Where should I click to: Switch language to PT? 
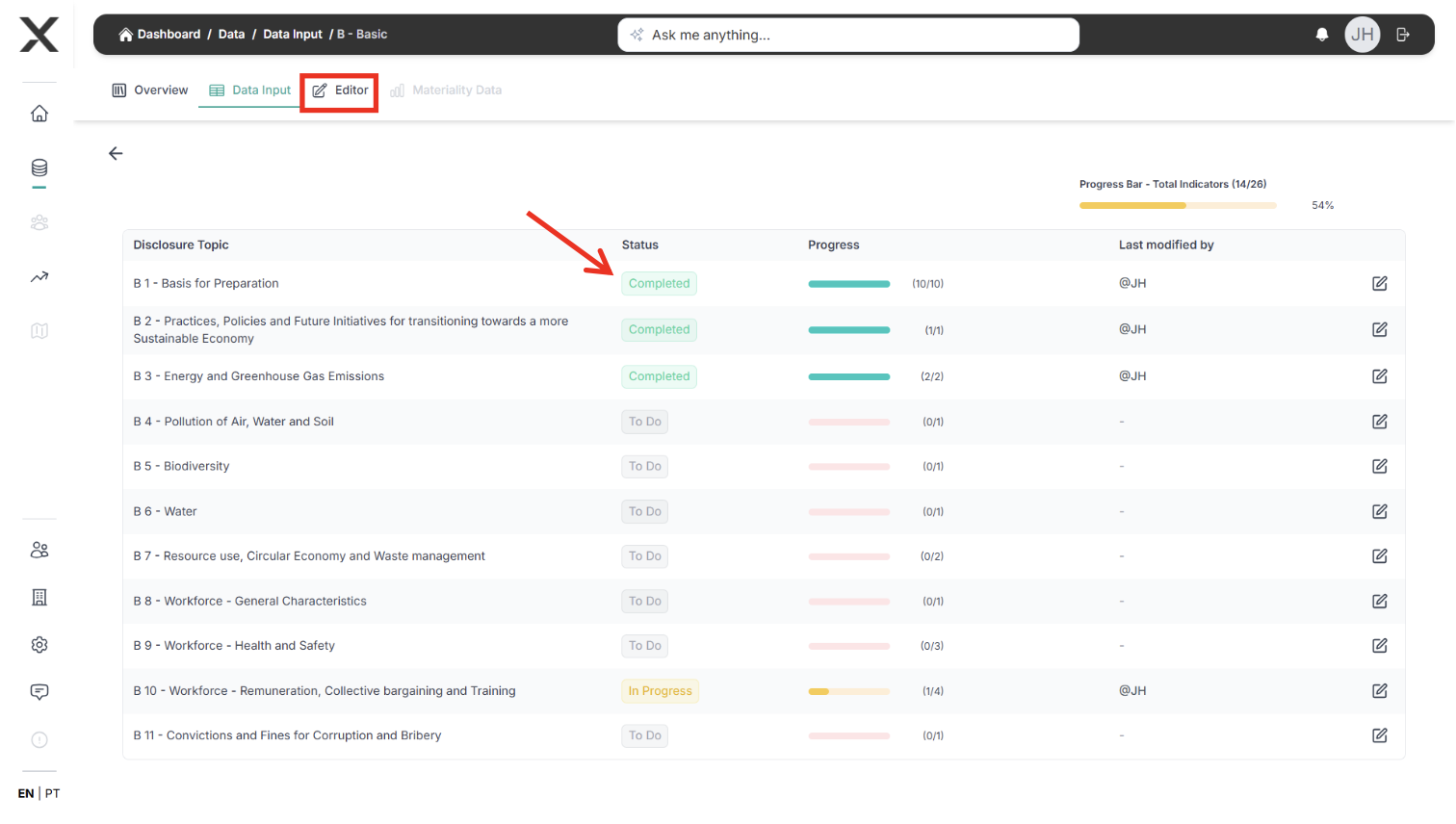[52, 794]
